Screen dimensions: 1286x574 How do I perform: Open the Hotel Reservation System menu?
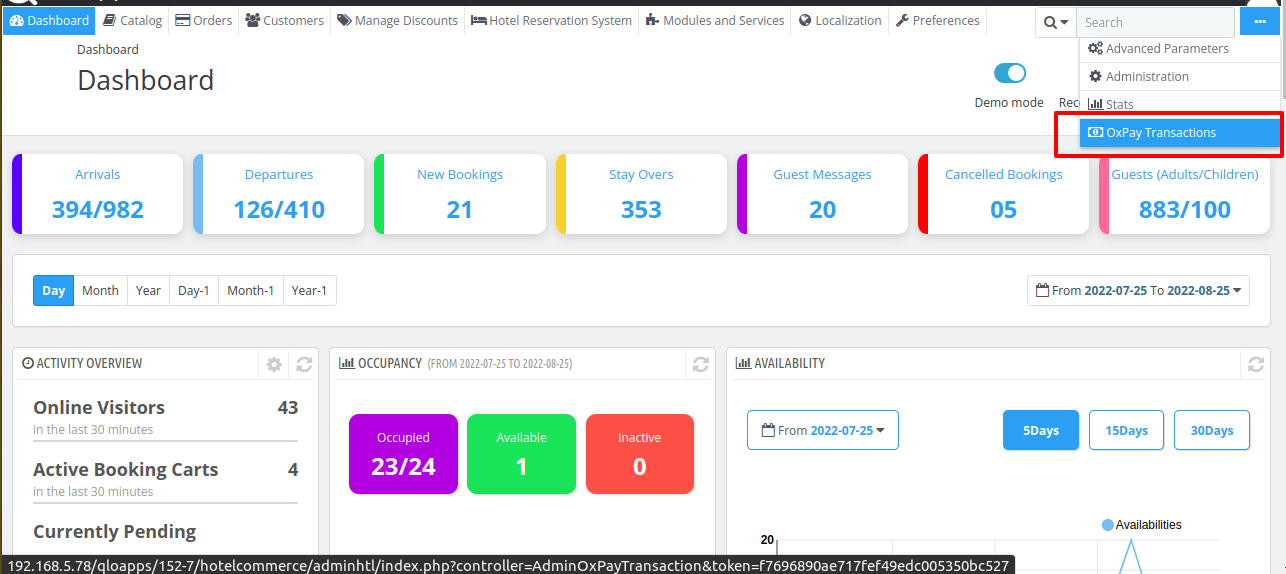pos(551,20)
